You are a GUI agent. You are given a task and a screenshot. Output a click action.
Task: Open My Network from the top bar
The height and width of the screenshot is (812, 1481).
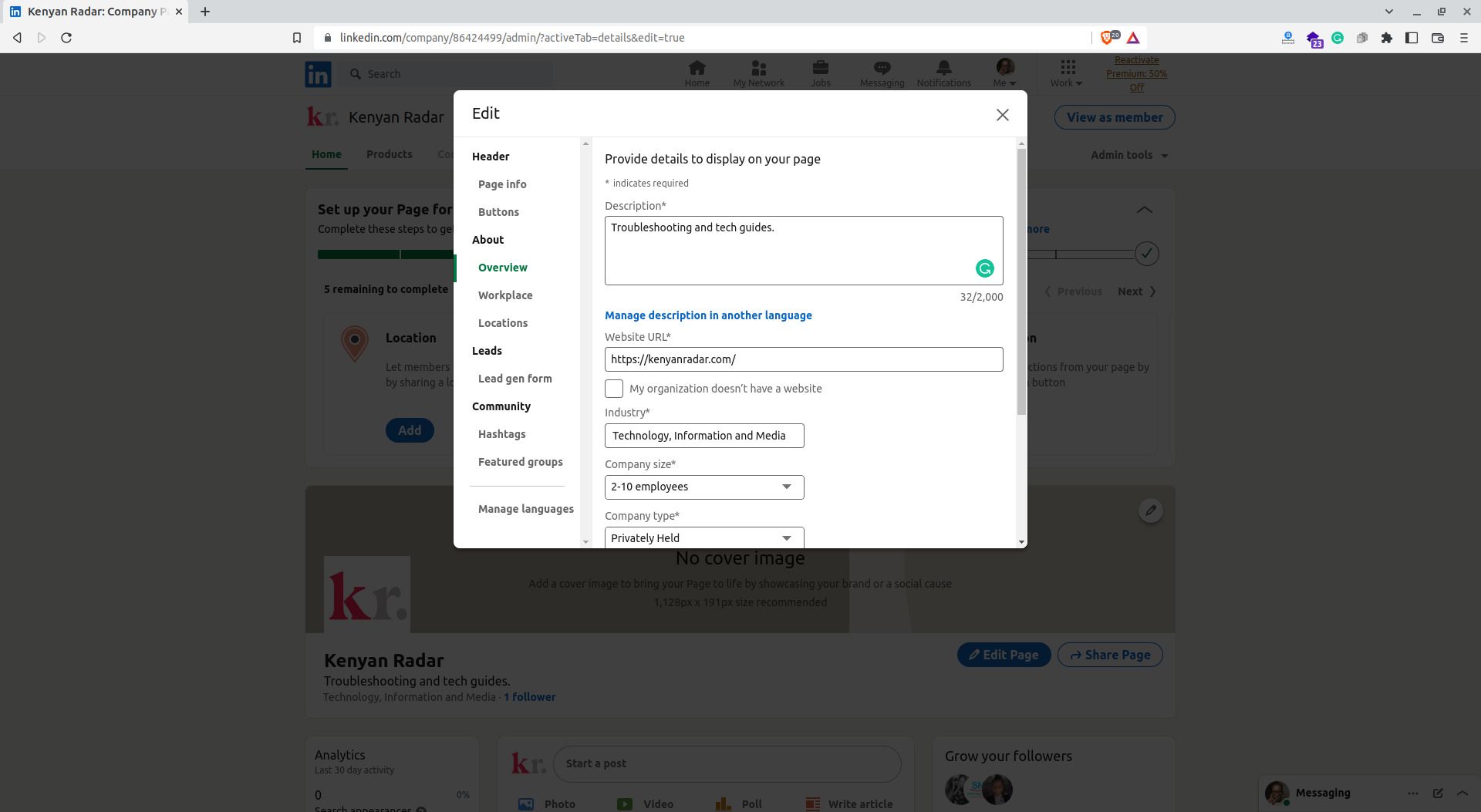(758, 72)
